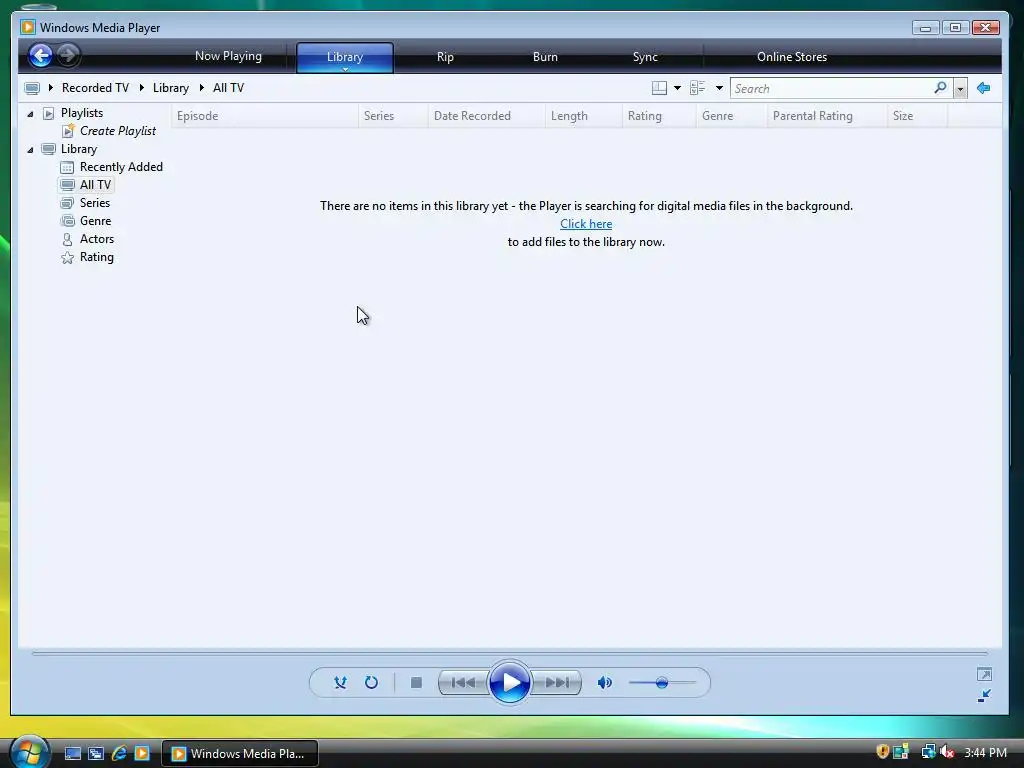
Task: Click the Library node TV icon
Action: click(48, 150)
